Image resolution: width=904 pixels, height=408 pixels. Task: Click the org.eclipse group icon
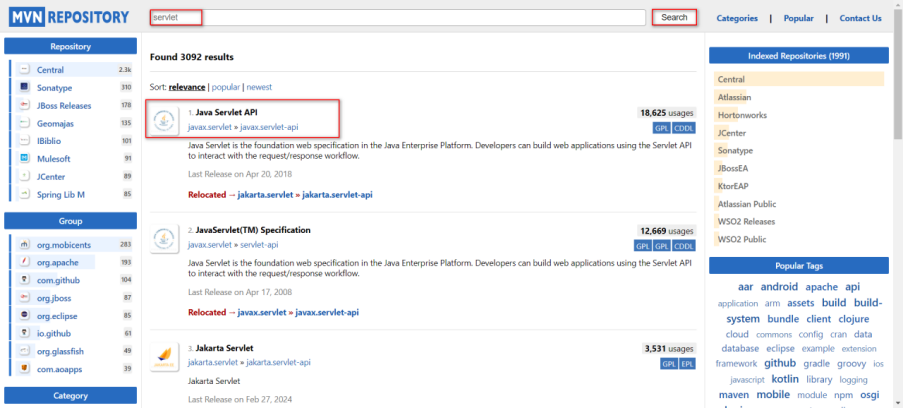(x=24, y=316)
